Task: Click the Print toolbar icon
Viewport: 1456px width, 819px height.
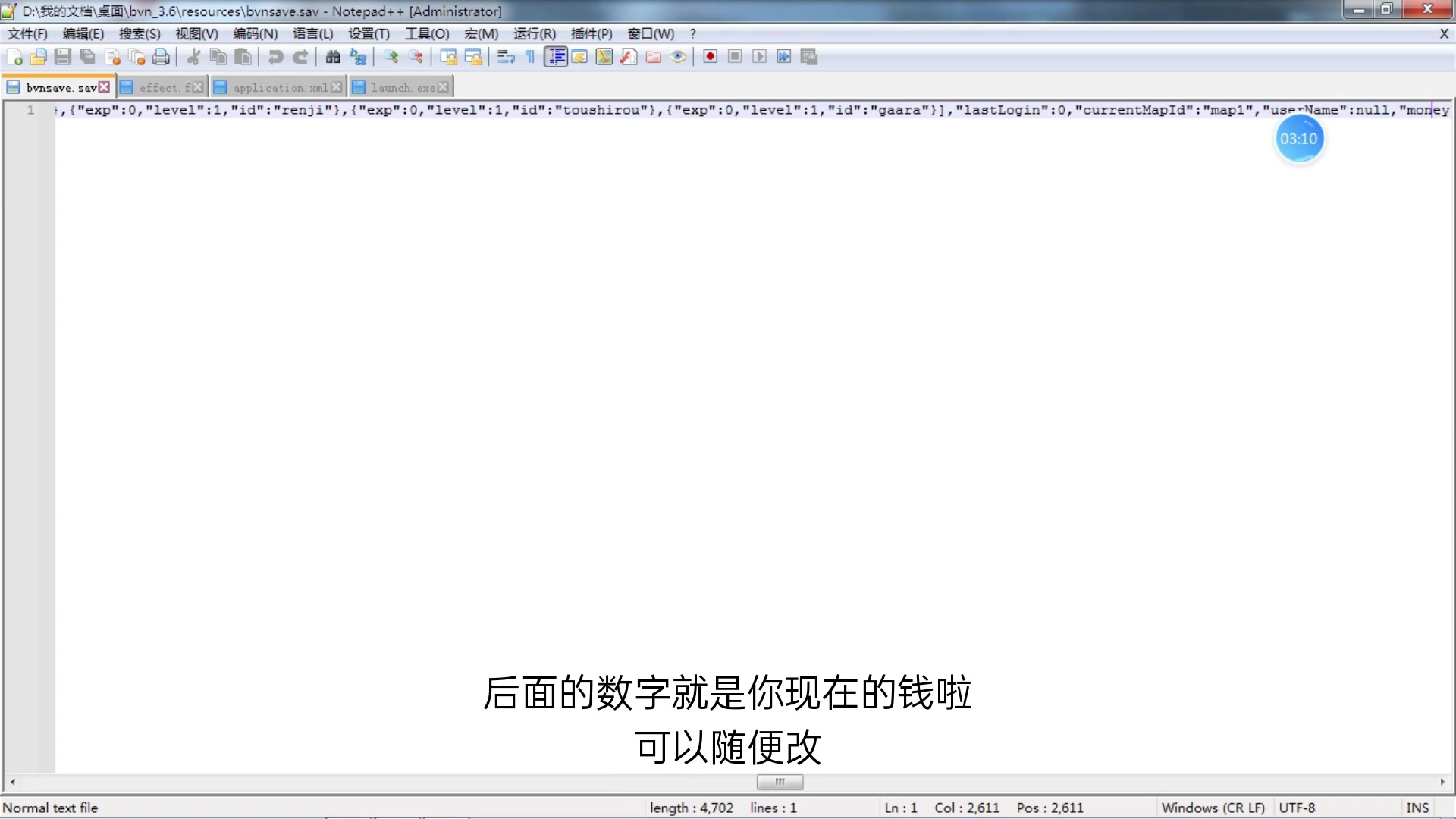Action: pos(161,57)
